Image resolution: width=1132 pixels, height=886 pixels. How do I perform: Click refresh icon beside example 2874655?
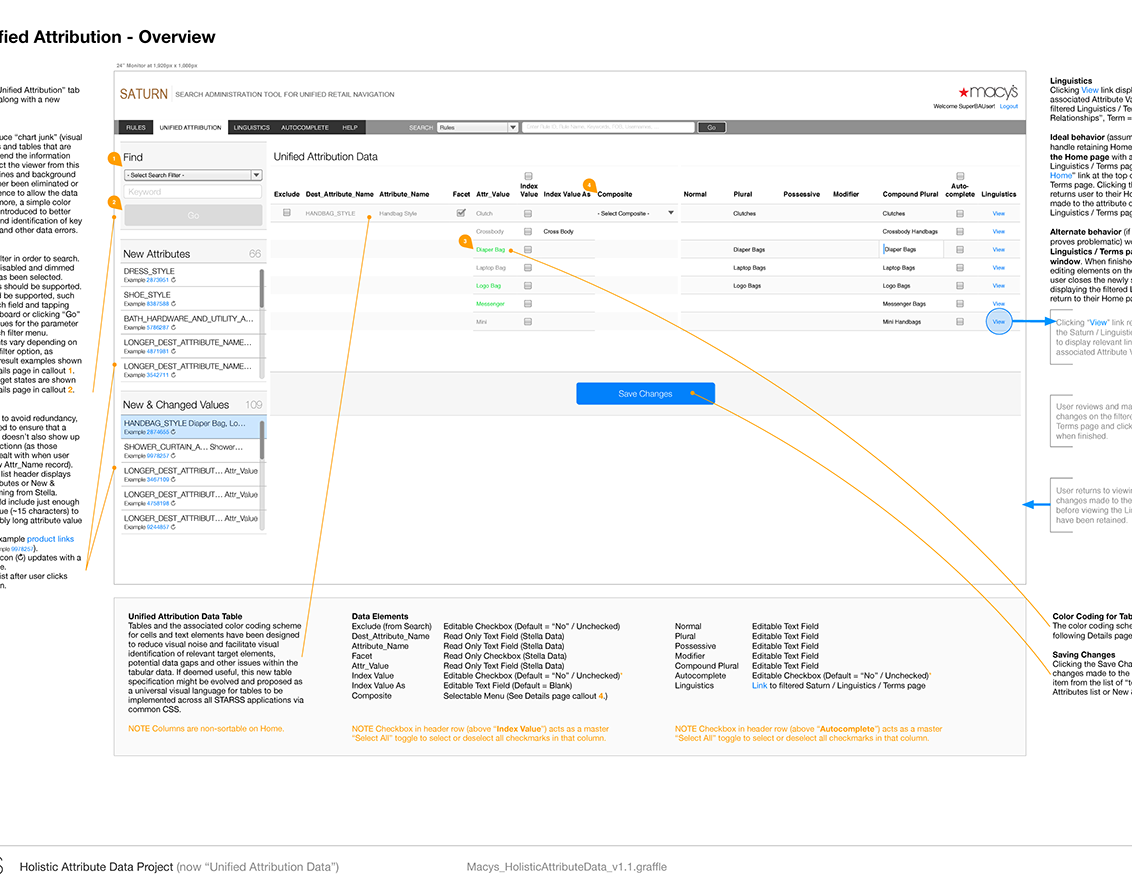pyautogui.click(x=173, y=432)
